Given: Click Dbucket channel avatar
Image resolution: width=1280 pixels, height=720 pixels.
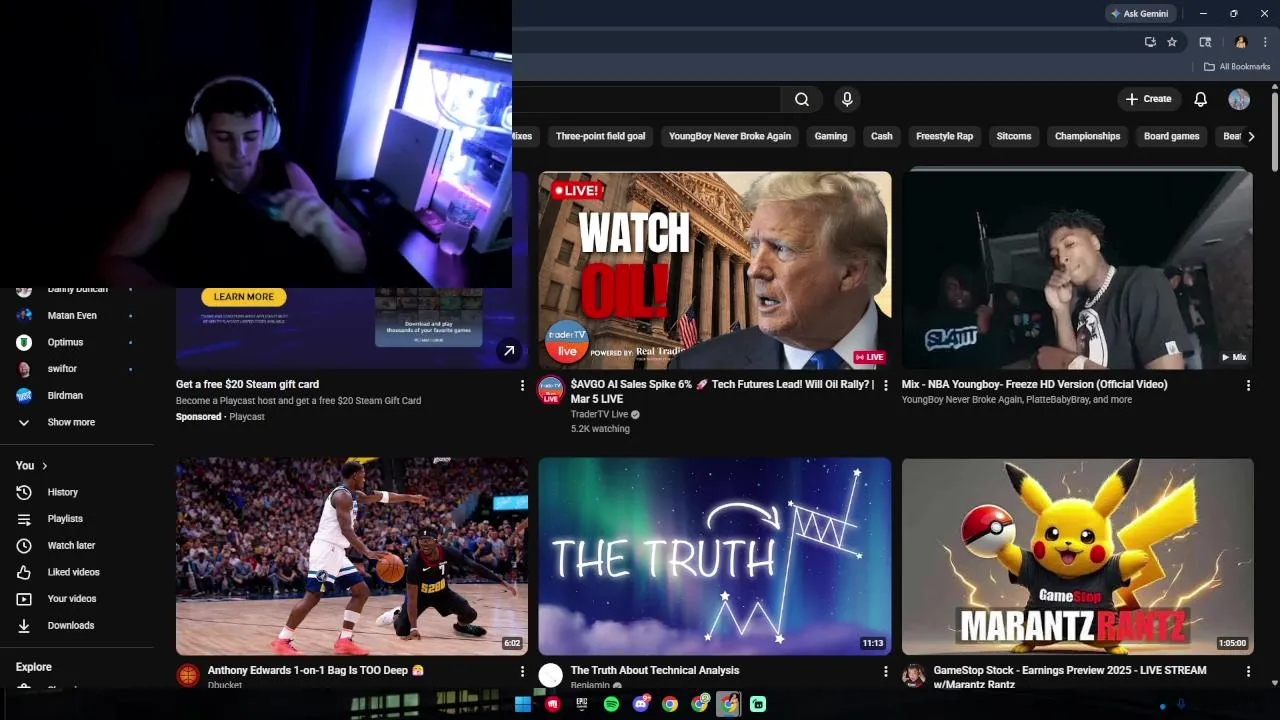Looking at the screenshot, I should [x=188, y=676].
